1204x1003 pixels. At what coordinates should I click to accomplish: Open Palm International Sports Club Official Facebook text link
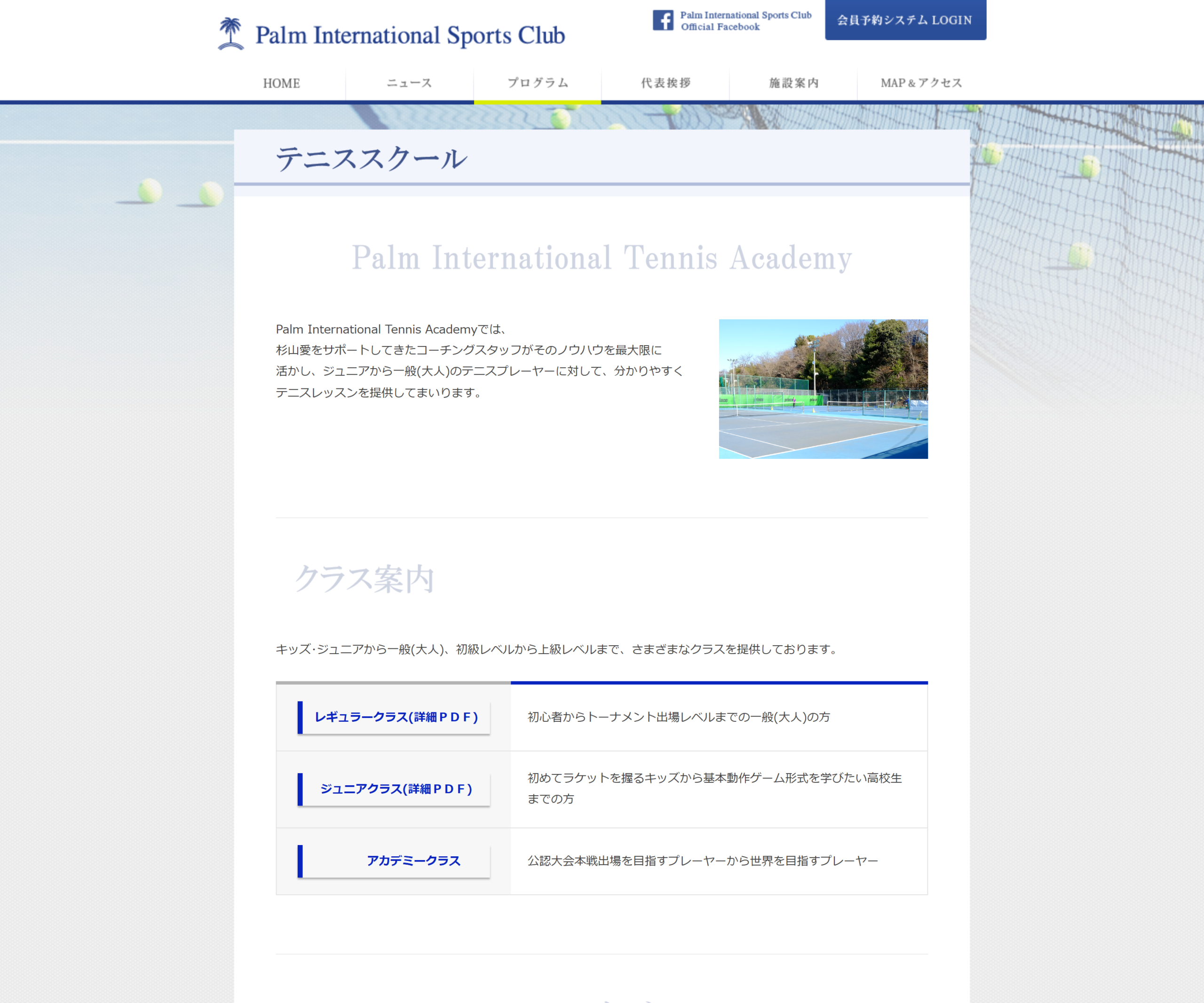click(x=745, y=21)
